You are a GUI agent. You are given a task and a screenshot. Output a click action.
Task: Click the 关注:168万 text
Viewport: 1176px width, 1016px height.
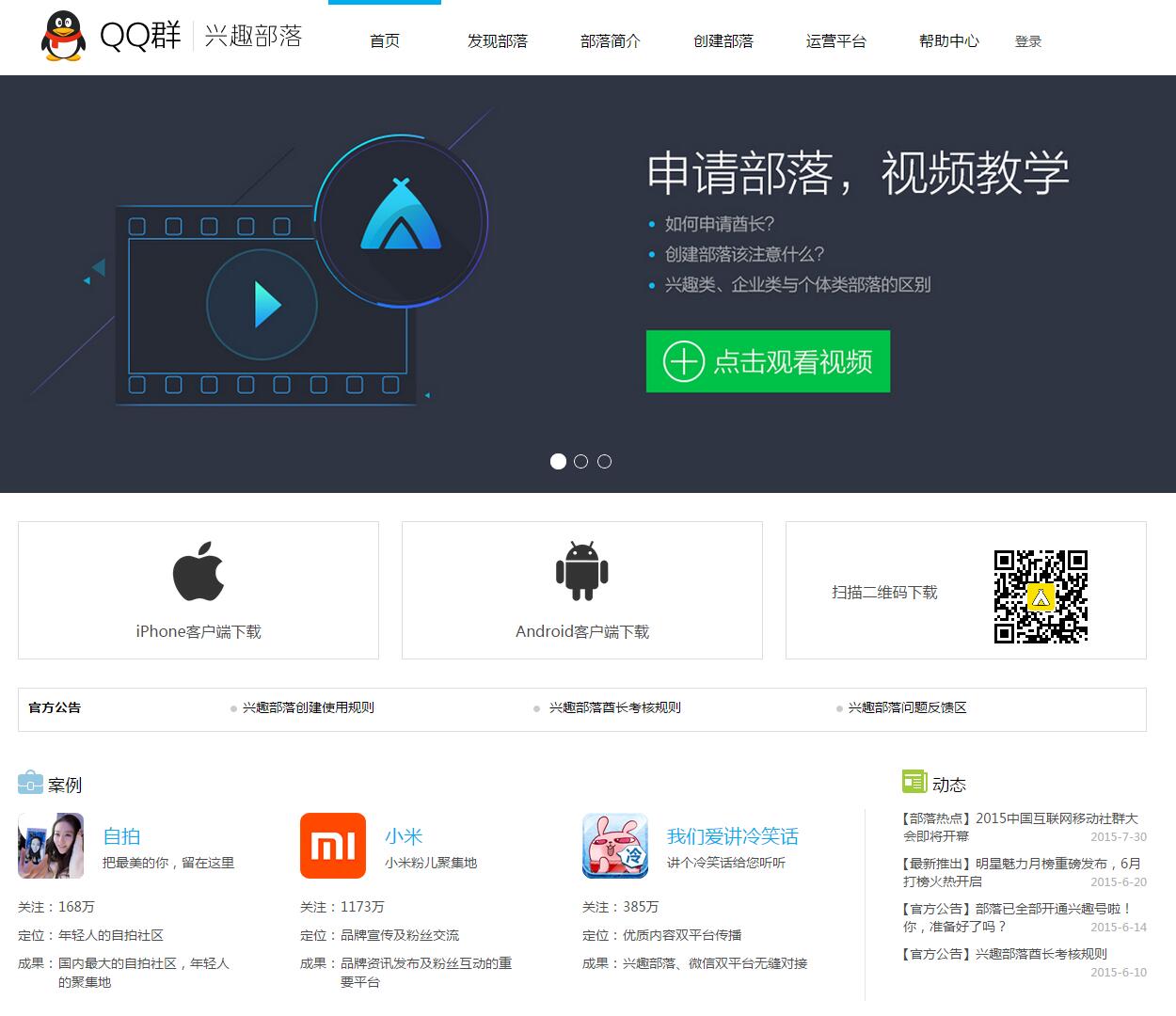pyautogui.click(x=56, y=907)
